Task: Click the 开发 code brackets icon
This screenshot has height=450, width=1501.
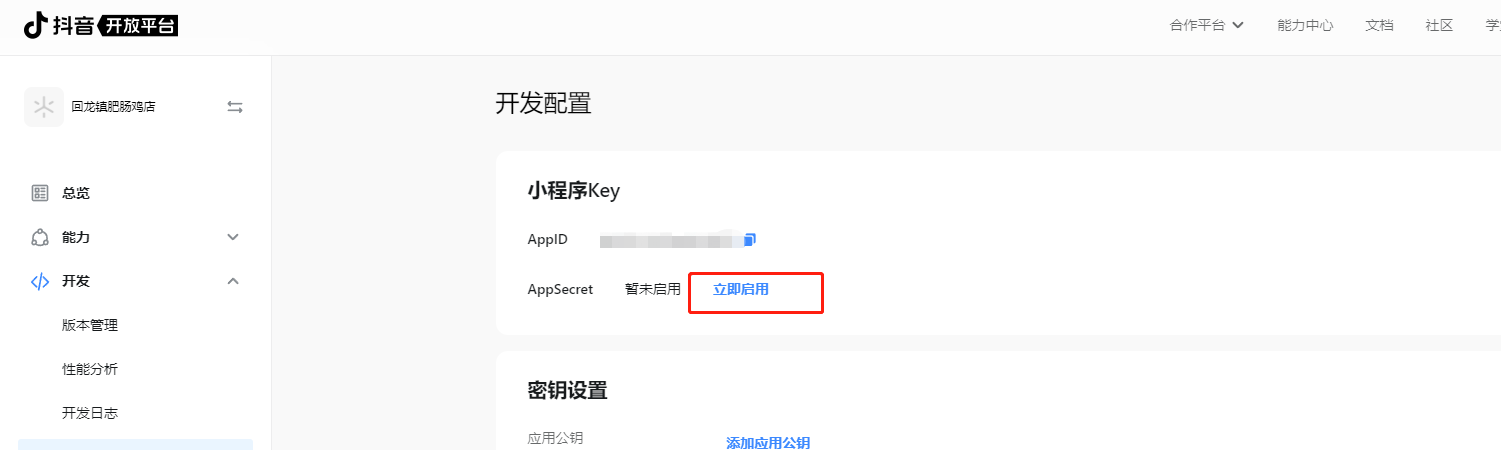Action: (x=40, y=281)
